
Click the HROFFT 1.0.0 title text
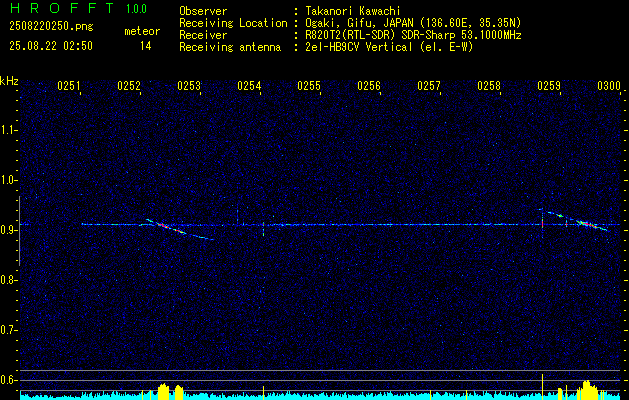click(78, 8)
